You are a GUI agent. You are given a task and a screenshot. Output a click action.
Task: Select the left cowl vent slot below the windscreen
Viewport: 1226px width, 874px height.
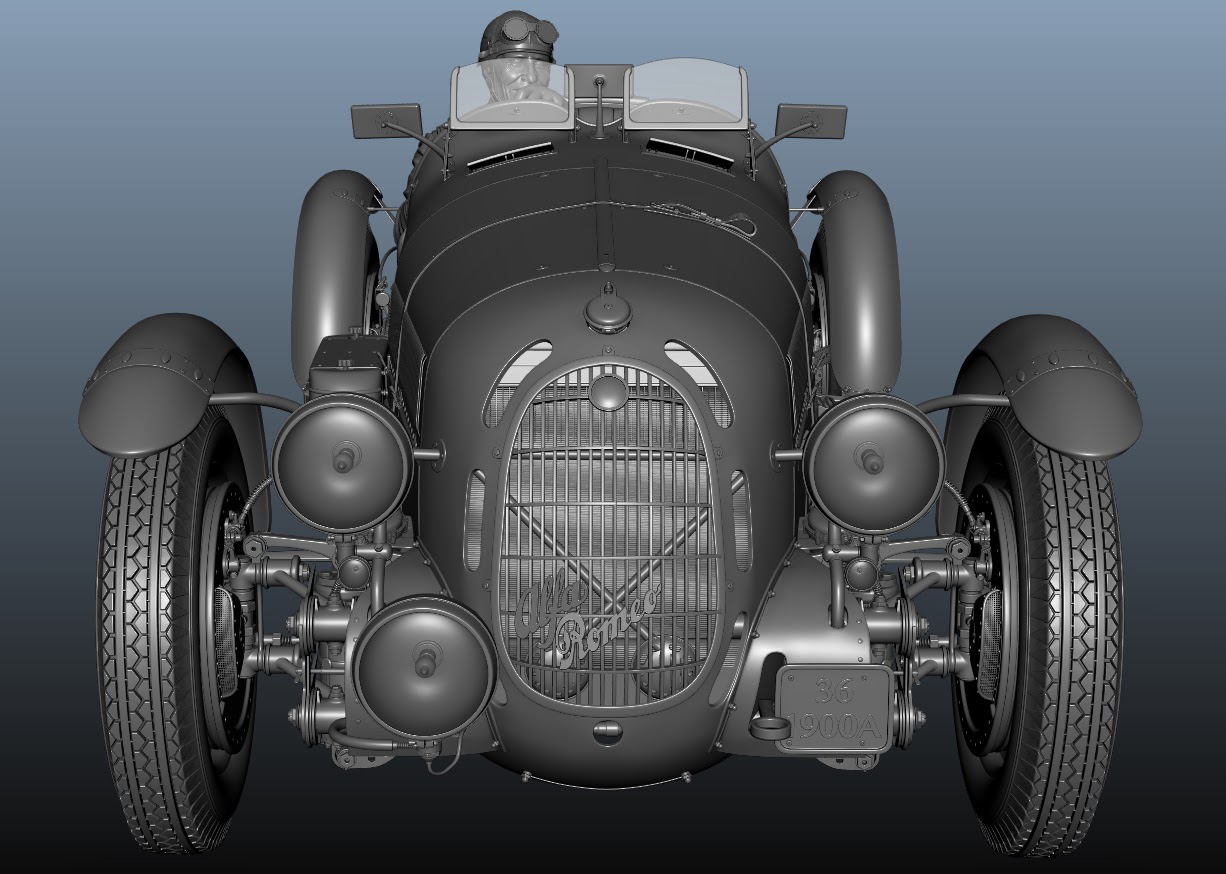pos(509,153)
